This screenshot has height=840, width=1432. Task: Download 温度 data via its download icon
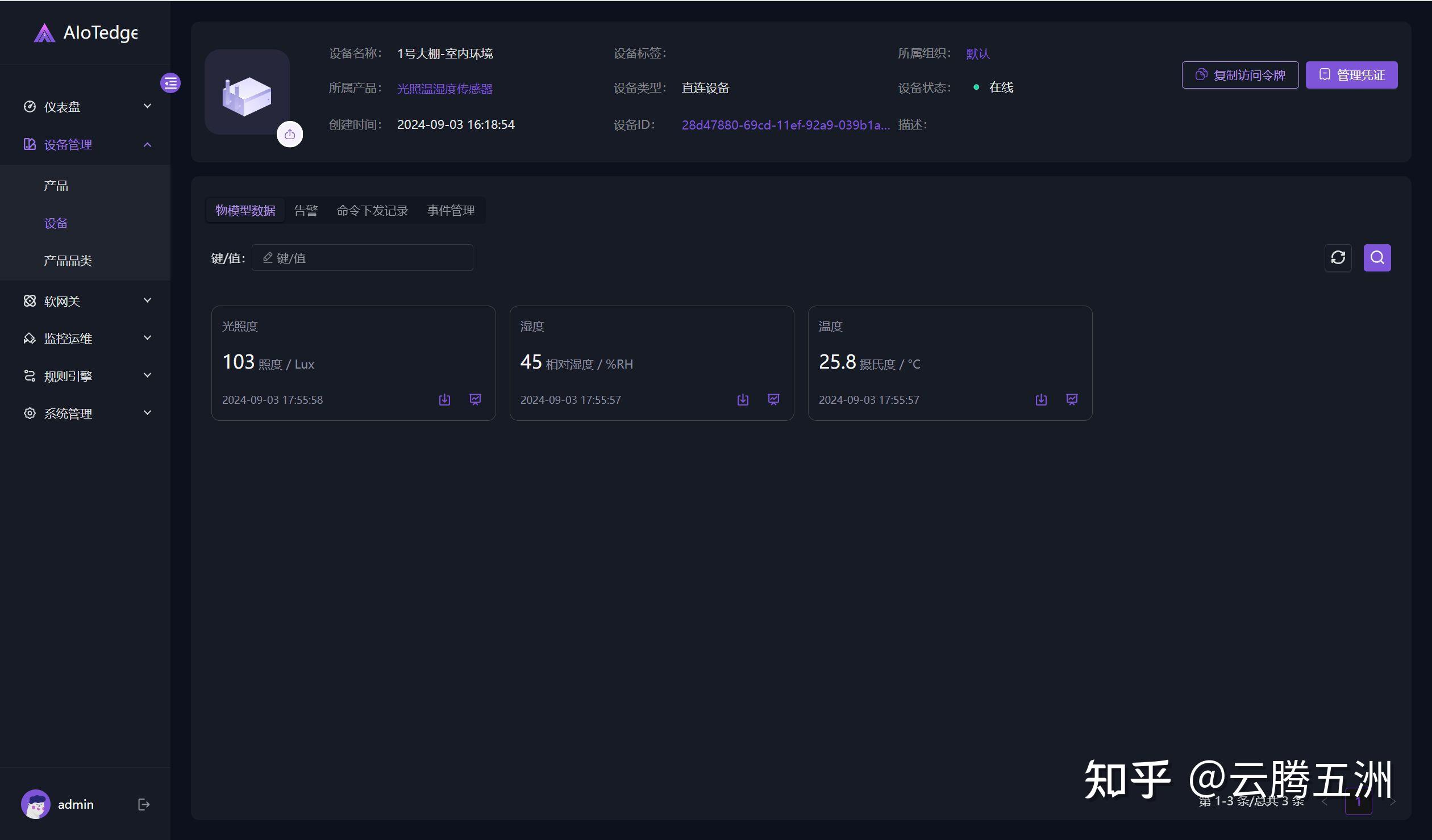coord(1040,399)
